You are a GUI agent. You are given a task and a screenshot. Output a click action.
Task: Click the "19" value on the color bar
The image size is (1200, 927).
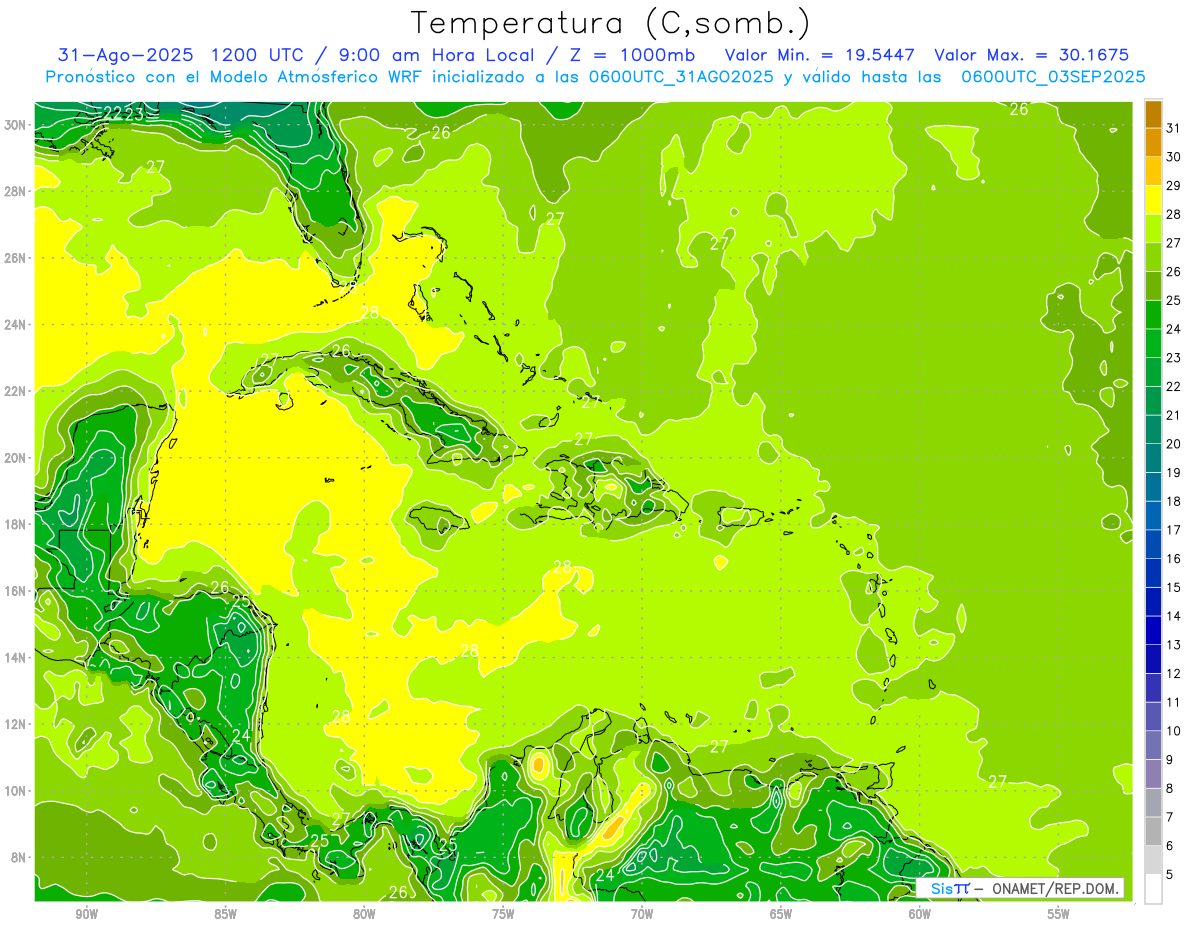tap(1174, 472)
